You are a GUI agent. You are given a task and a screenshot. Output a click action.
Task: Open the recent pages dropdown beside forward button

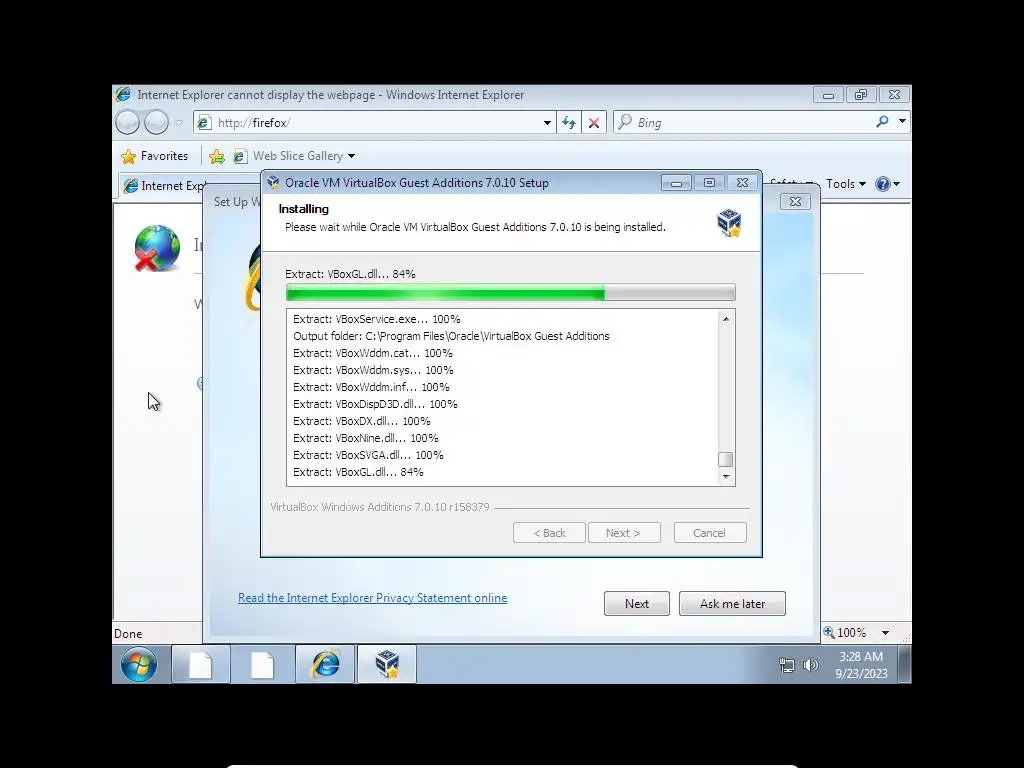click(178, 122)
